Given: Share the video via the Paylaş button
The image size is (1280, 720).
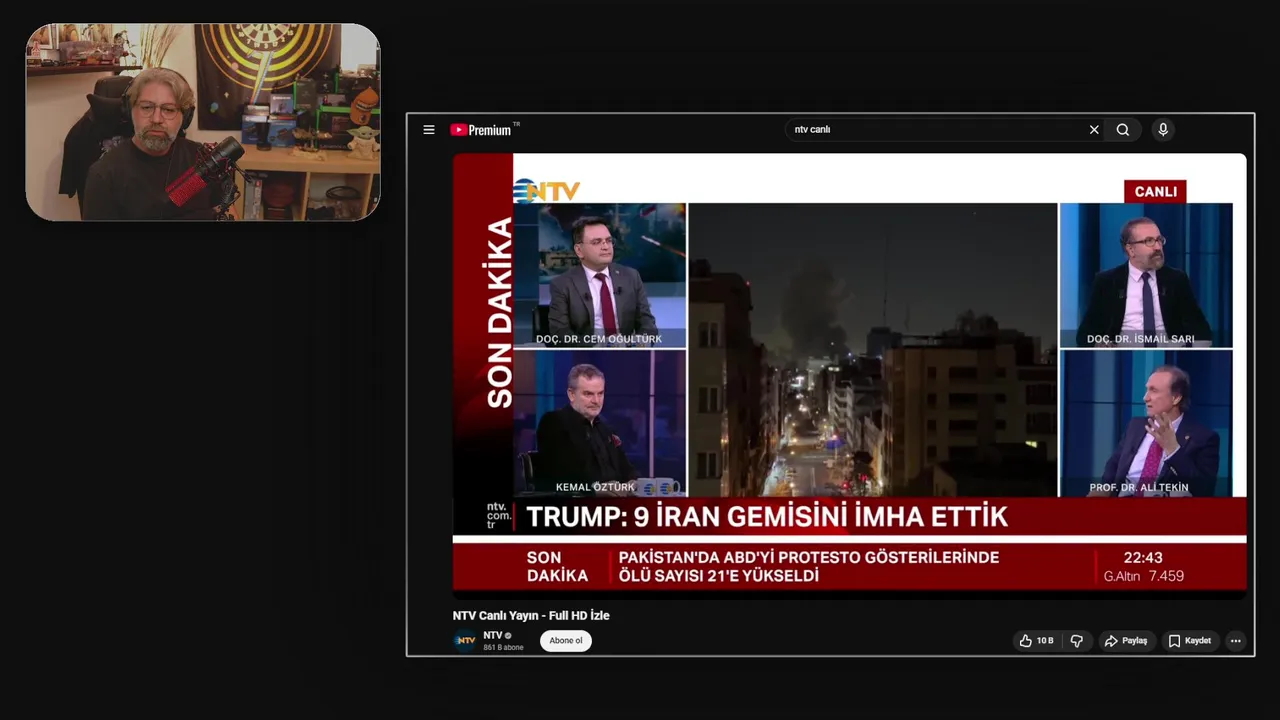Looking at the screenshot, I should pyautogui.click(x=1126, y=641).
